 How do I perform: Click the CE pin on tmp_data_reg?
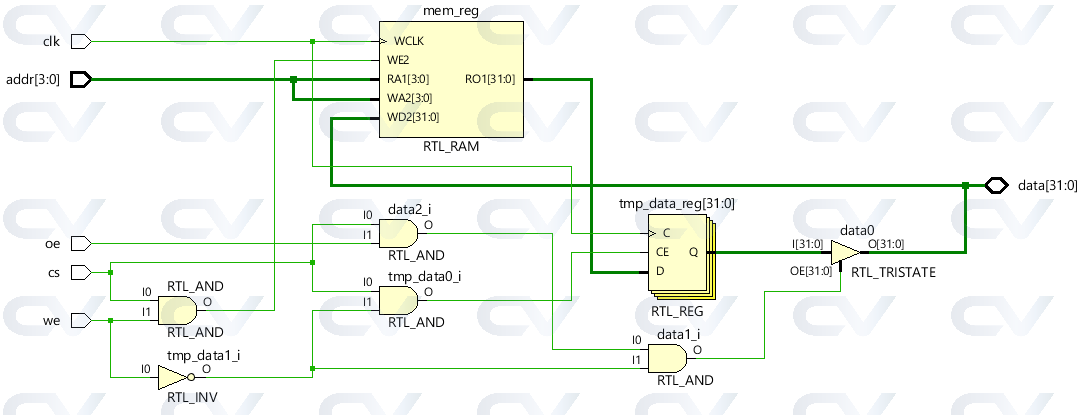[662, 252]
